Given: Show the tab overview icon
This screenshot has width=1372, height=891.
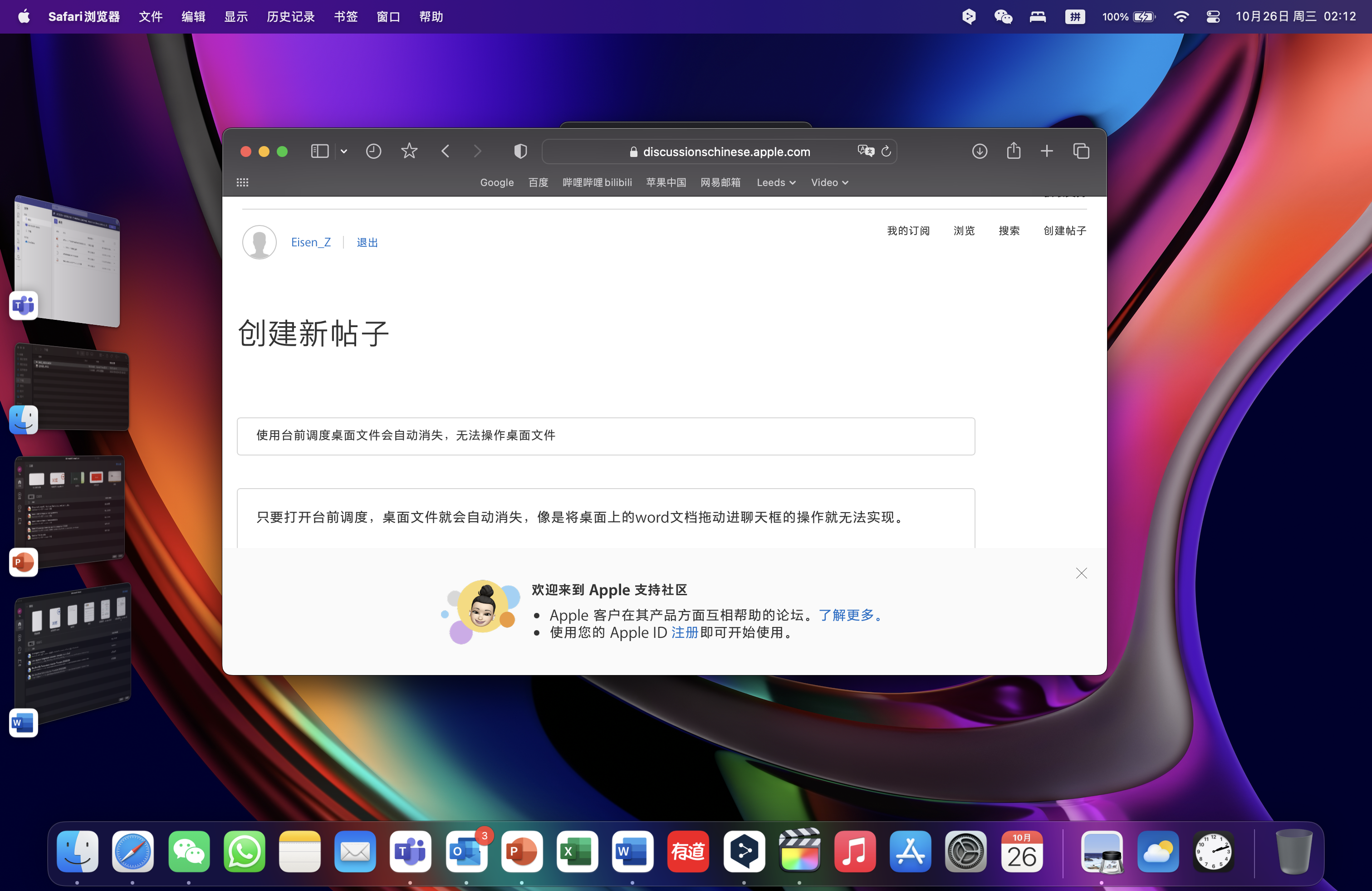Looking at the screenshot, I should 1081,151.
